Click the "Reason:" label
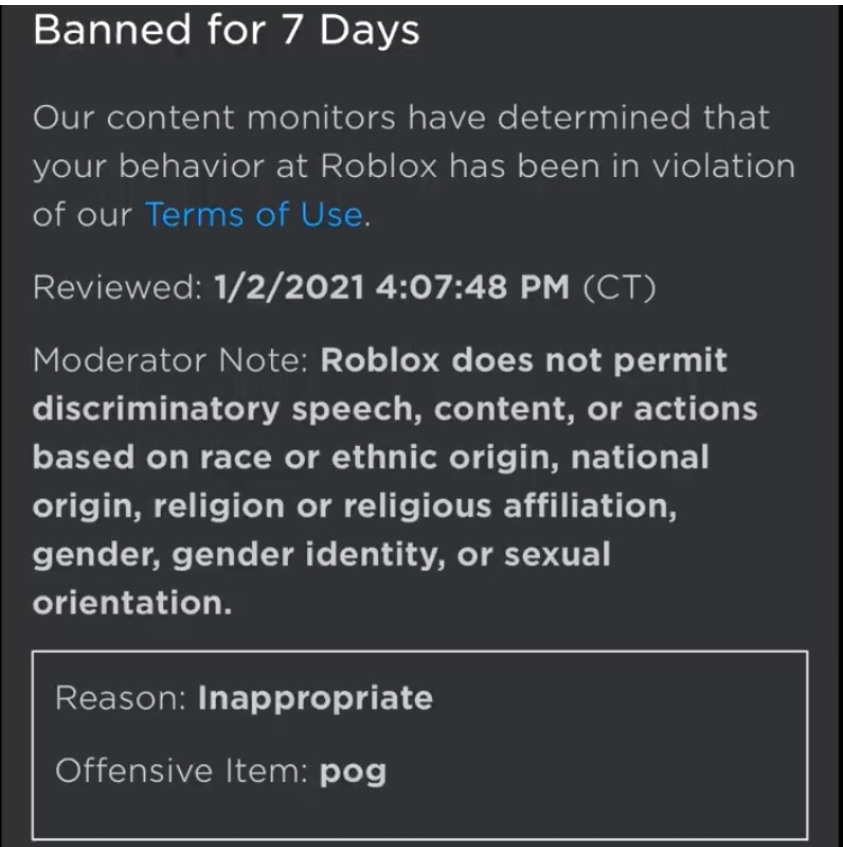This screenshot has height=847, width=843. tap(121, 697)
